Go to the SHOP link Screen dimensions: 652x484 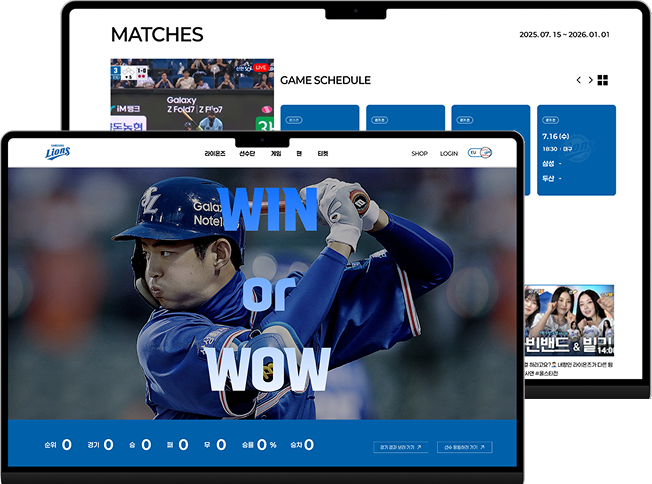(x=419, y=154)
